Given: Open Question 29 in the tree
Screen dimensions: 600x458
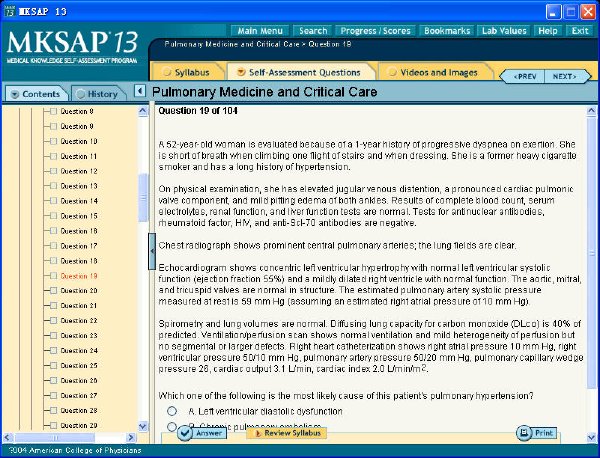Looking at the screenshot, I should coord(79,425).
